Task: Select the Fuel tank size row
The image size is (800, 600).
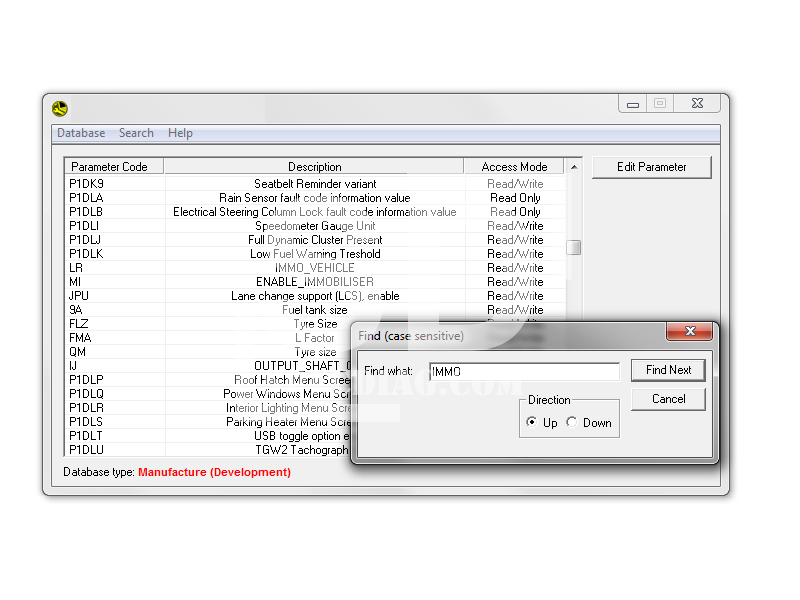Action: (314, 310)
